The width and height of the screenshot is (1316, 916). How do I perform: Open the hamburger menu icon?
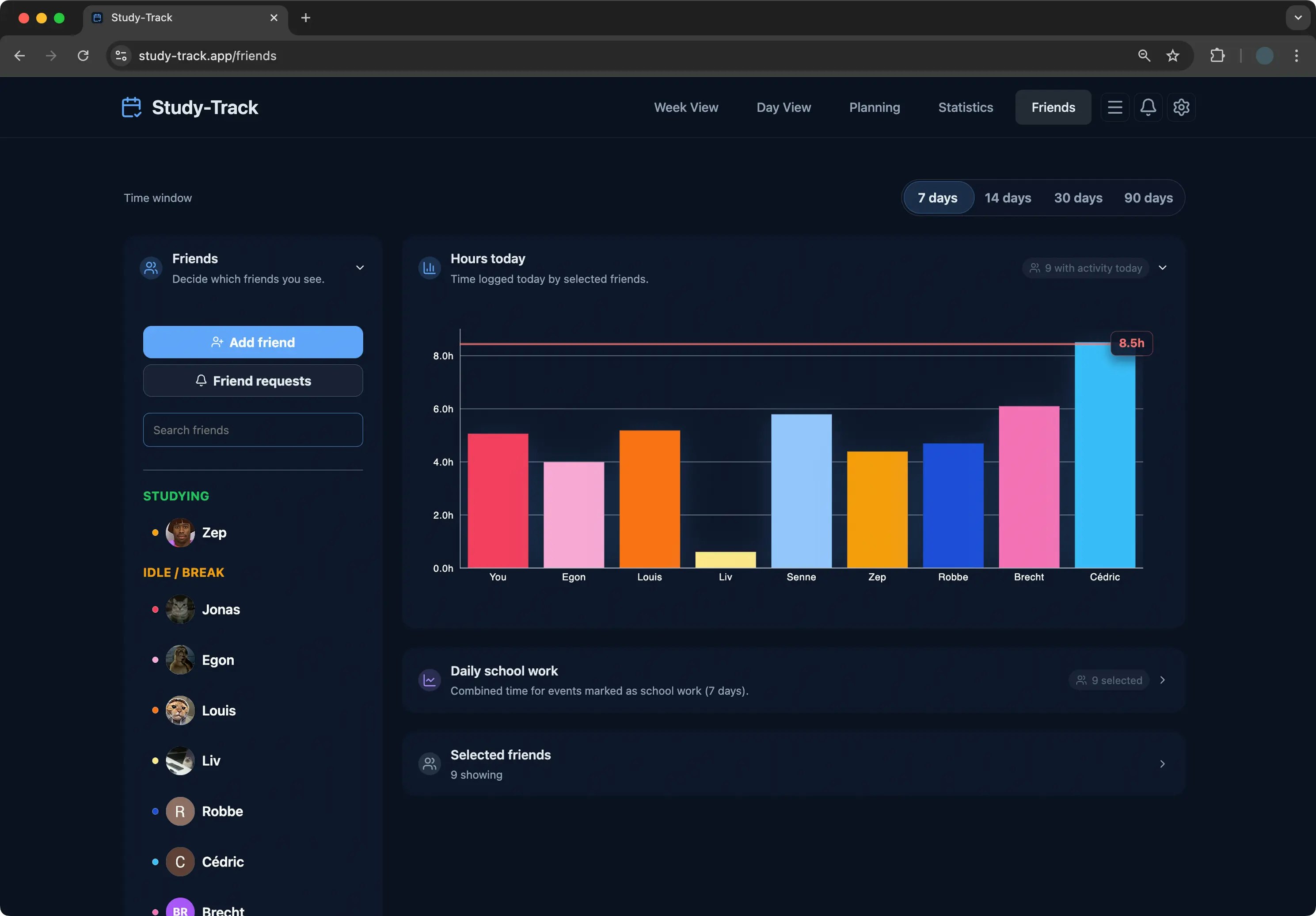click(1114, 107)
